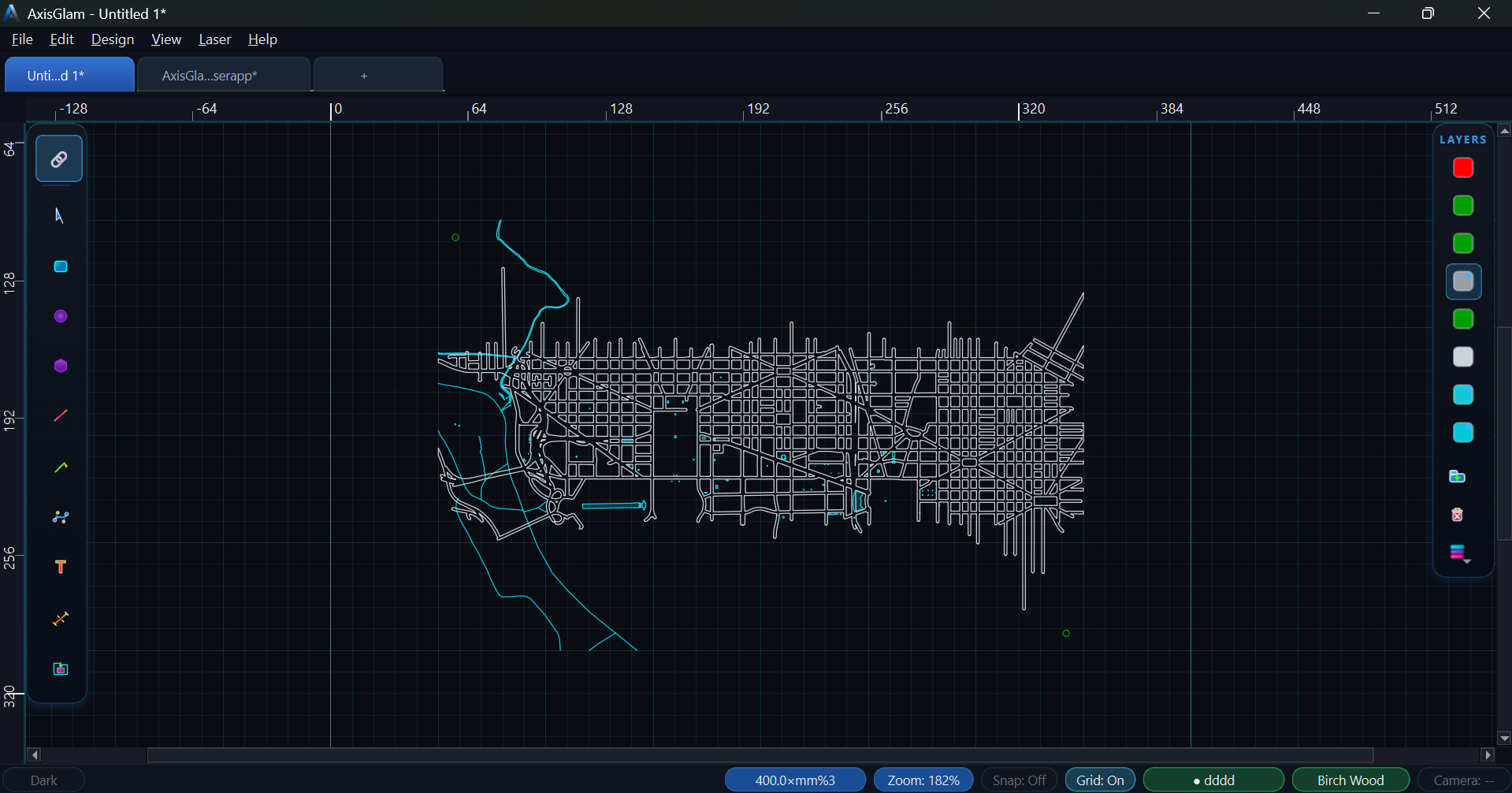
Task: Select the Text tool
Action: pos(59,567)
